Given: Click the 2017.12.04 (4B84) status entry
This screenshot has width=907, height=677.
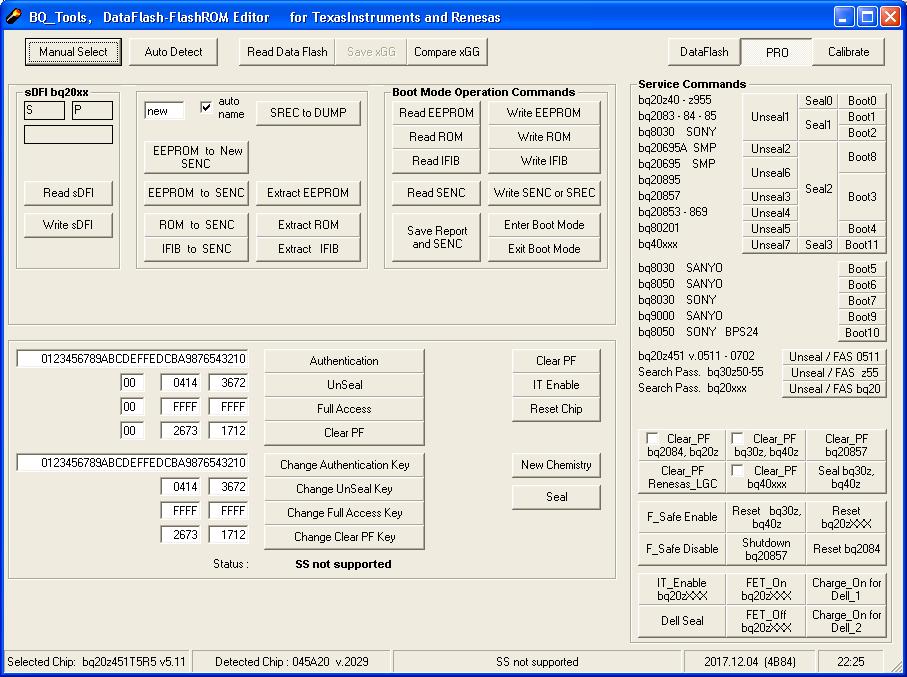Looking at the screenshot, I should 750,662.
